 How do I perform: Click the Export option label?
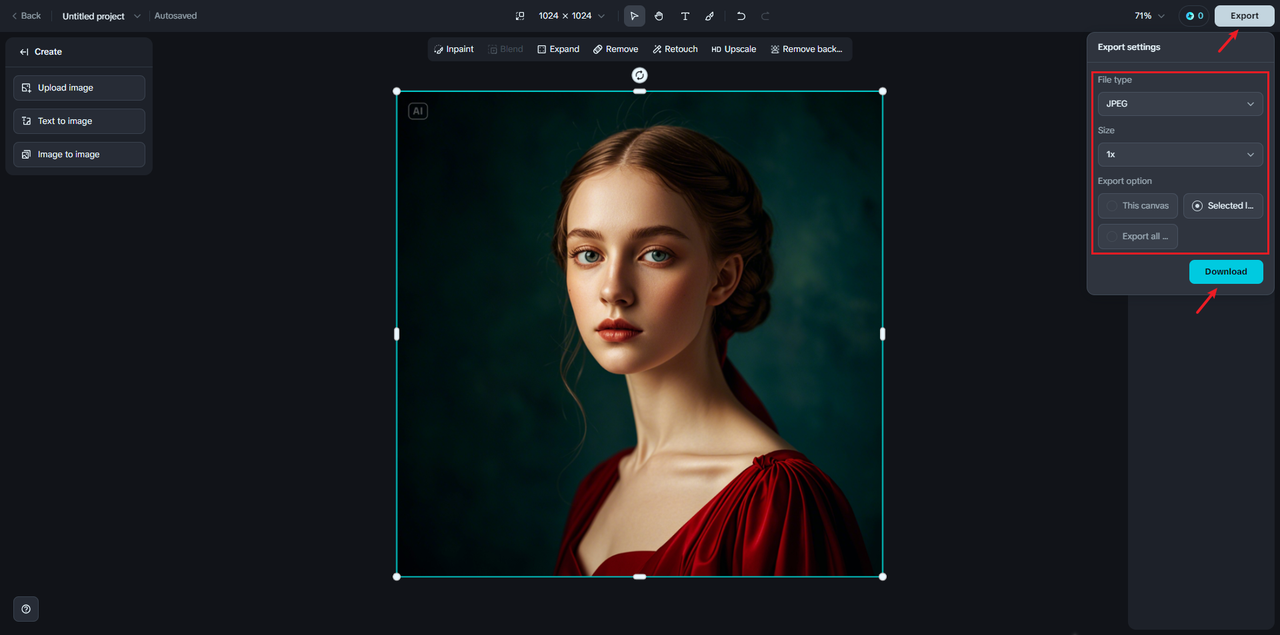click(x=1125, y=181)
